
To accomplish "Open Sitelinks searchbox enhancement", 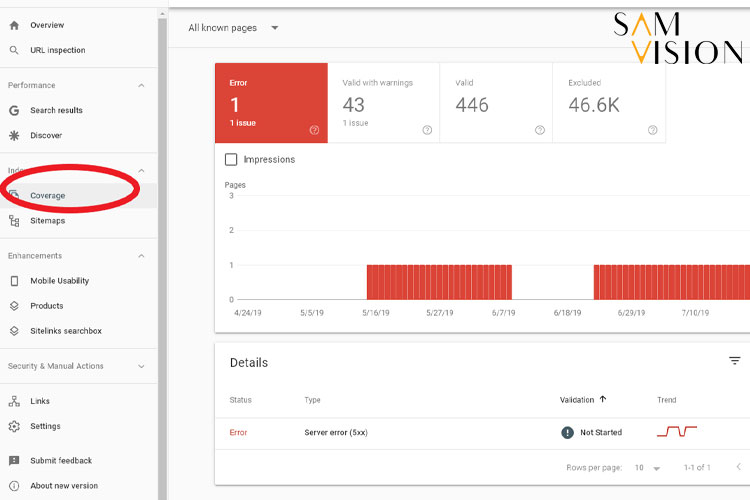I will pos(66,331).
